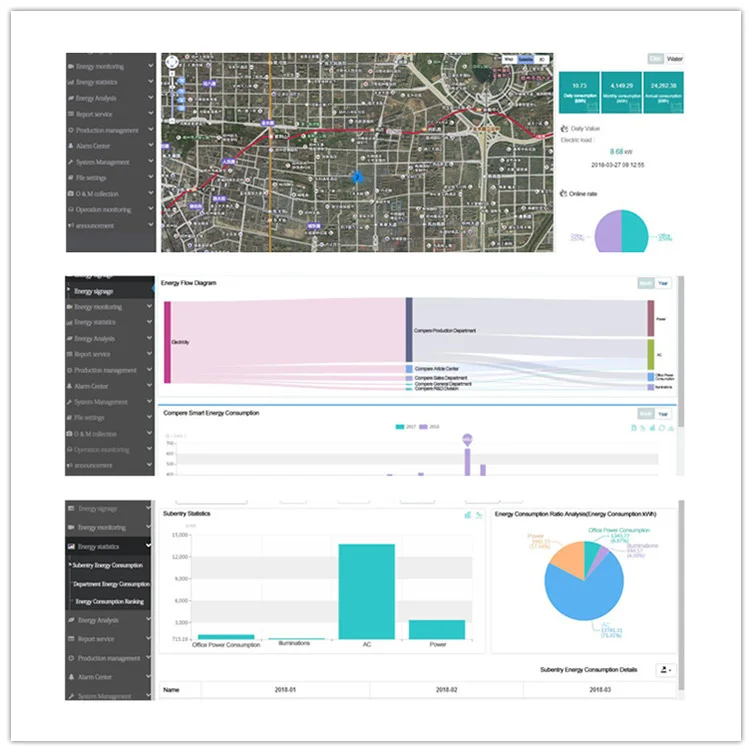Click line chart icon in Smart Energy Consumption toolbar
The width and height of the screenshot is (750, 750).
coord(643,428)
